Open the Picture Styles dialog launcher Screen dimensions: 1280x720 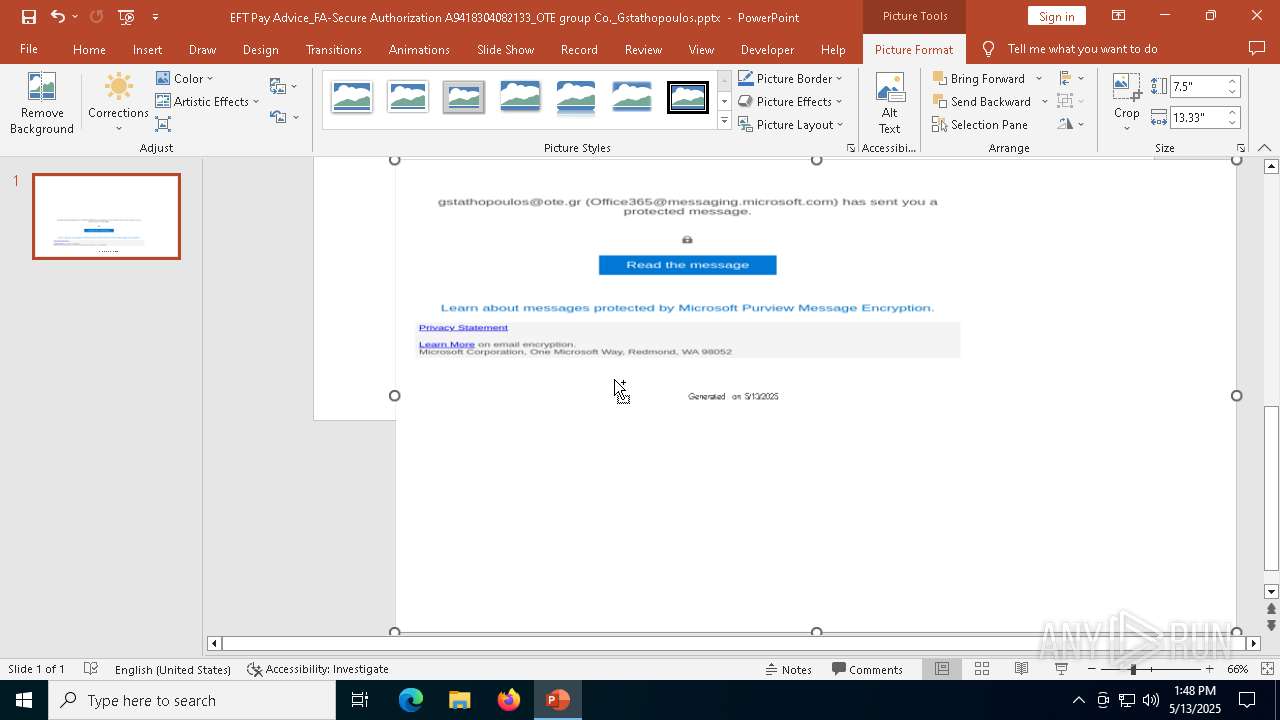tap(851, 148)
